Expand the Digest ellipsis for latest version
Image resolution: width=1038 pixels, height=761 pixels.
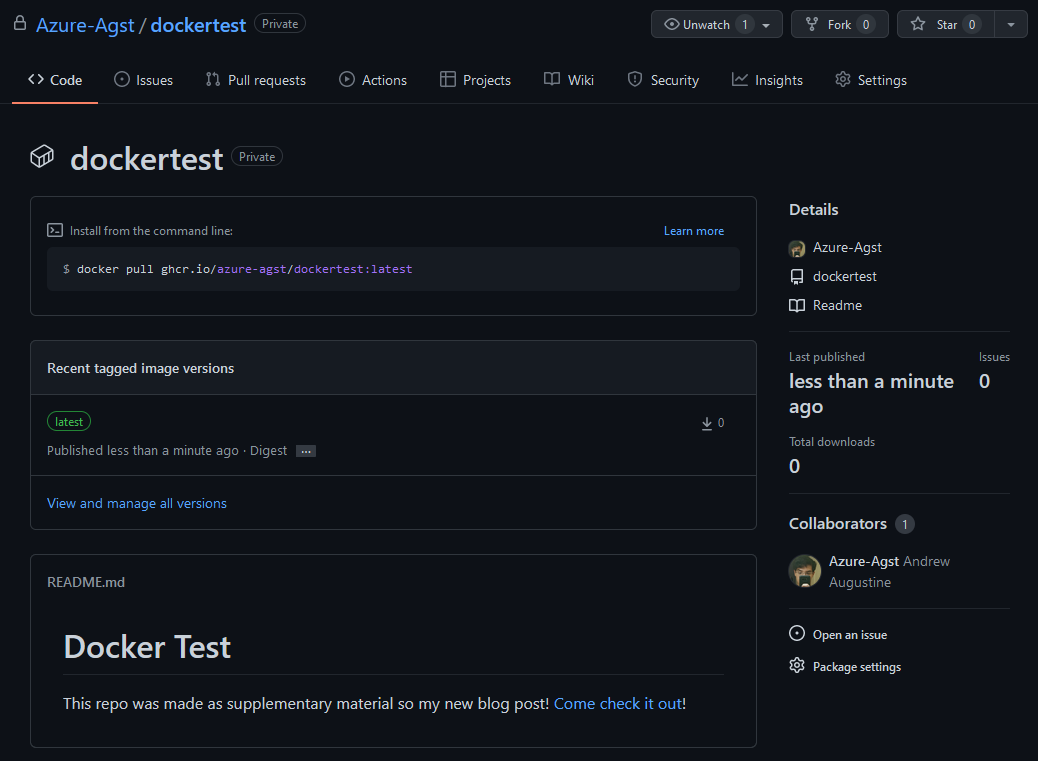[x=306, y=451]
